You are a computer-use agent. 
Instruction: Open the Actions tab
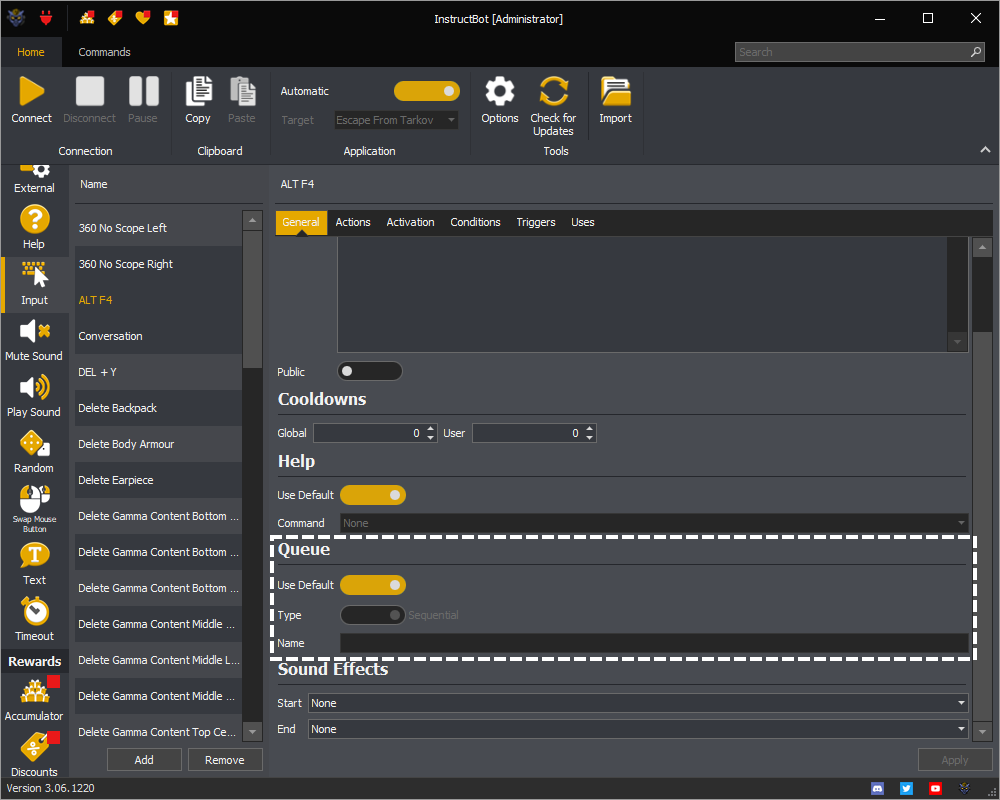pos(353,222)
